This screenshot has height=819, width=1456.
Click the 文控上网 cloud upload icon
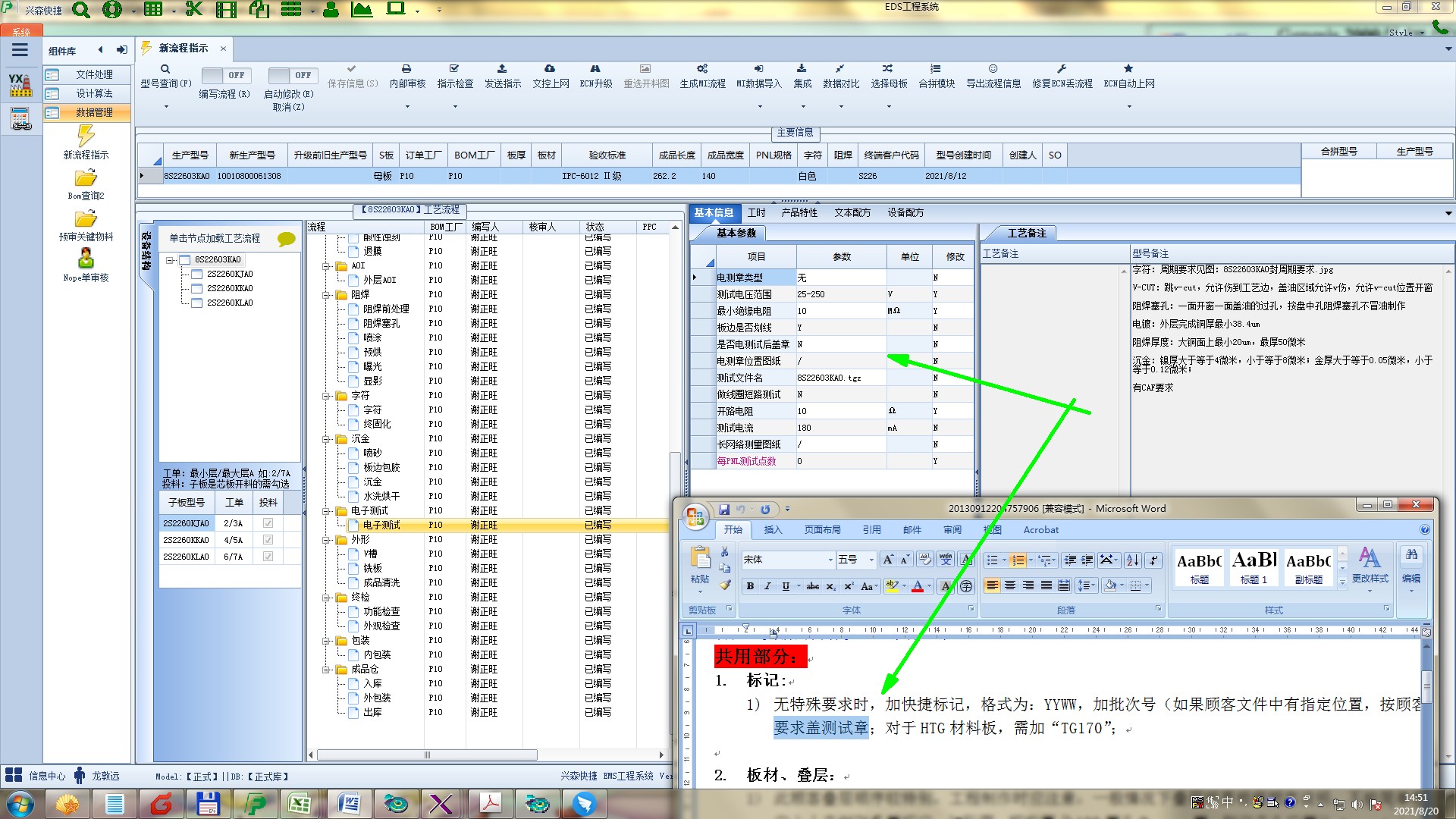(x=550, y=69)
